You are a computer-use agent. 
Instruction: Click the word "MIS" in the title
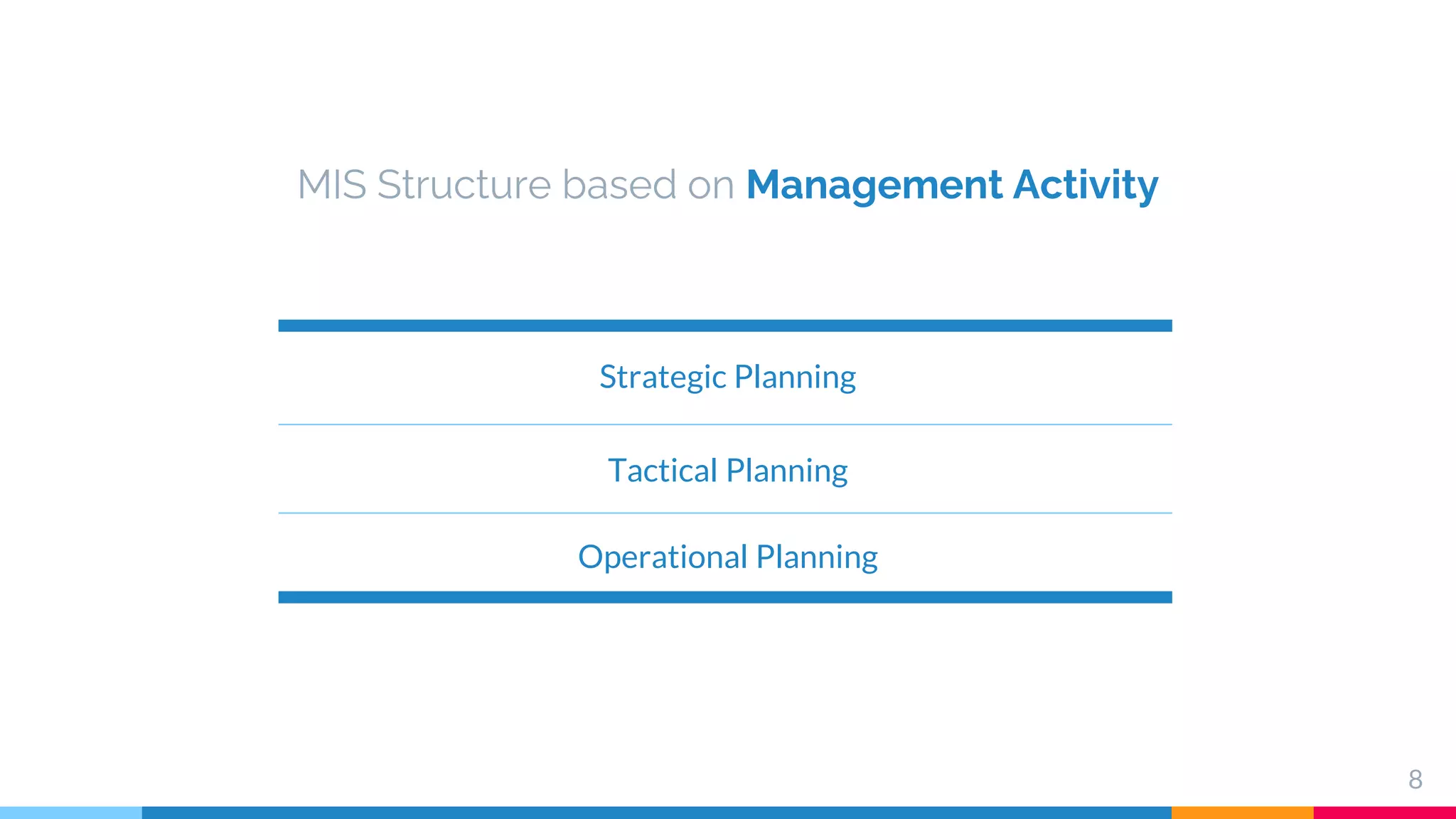point(331,185)
